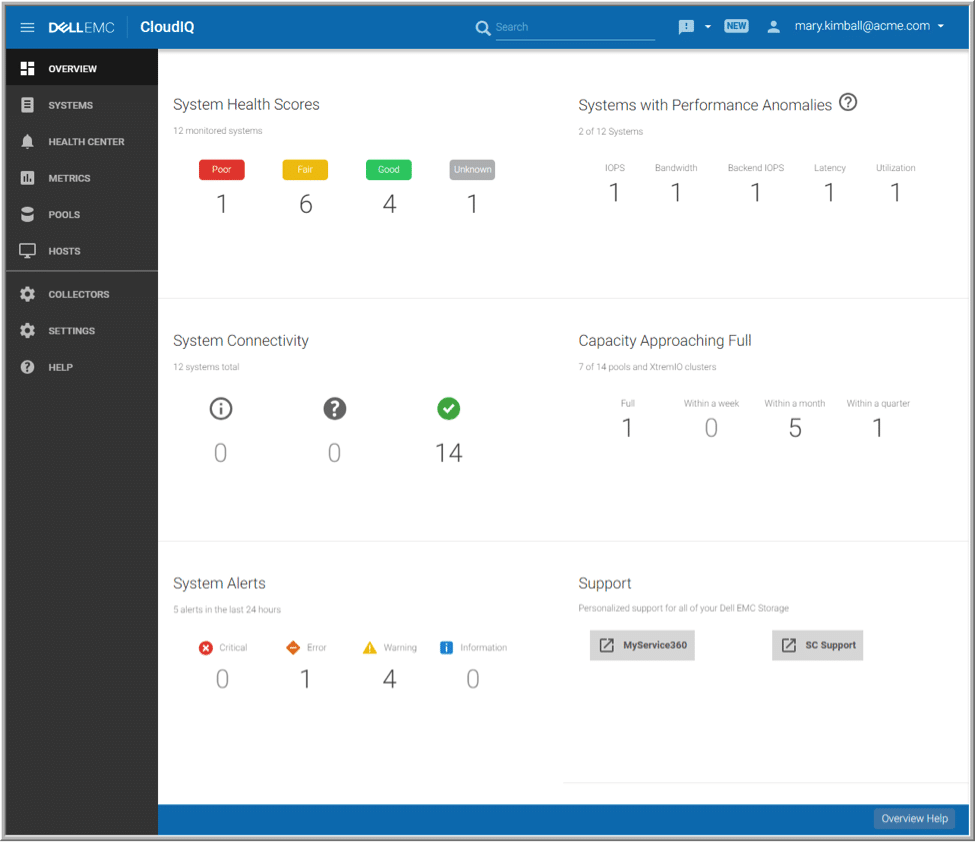Select the Poor health score badge
Image resolution: width=975 pixels, height=842 pixels.
tap(221, 169)
